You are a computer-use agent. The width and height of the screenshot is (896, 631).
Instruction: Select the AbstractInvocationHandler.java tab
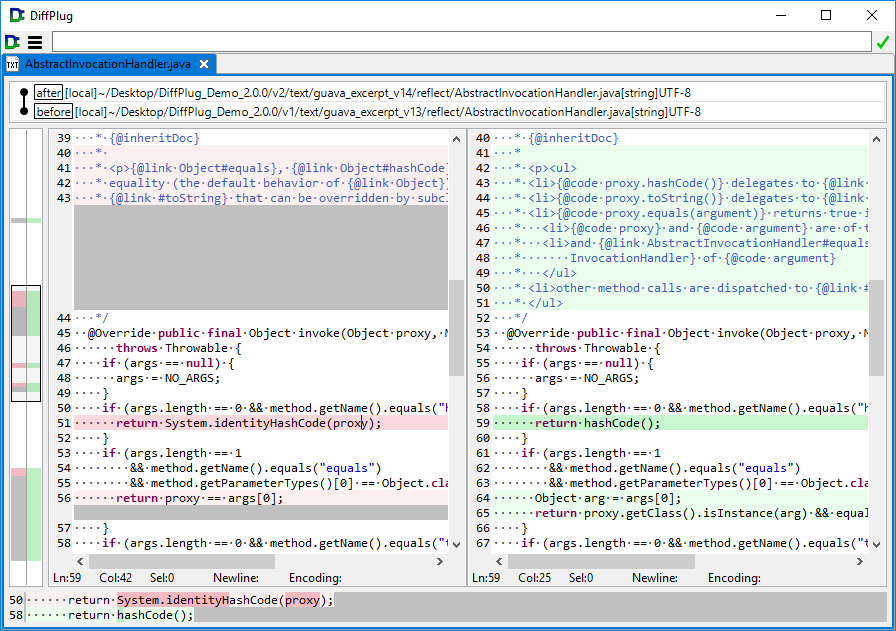click(108, 64)
